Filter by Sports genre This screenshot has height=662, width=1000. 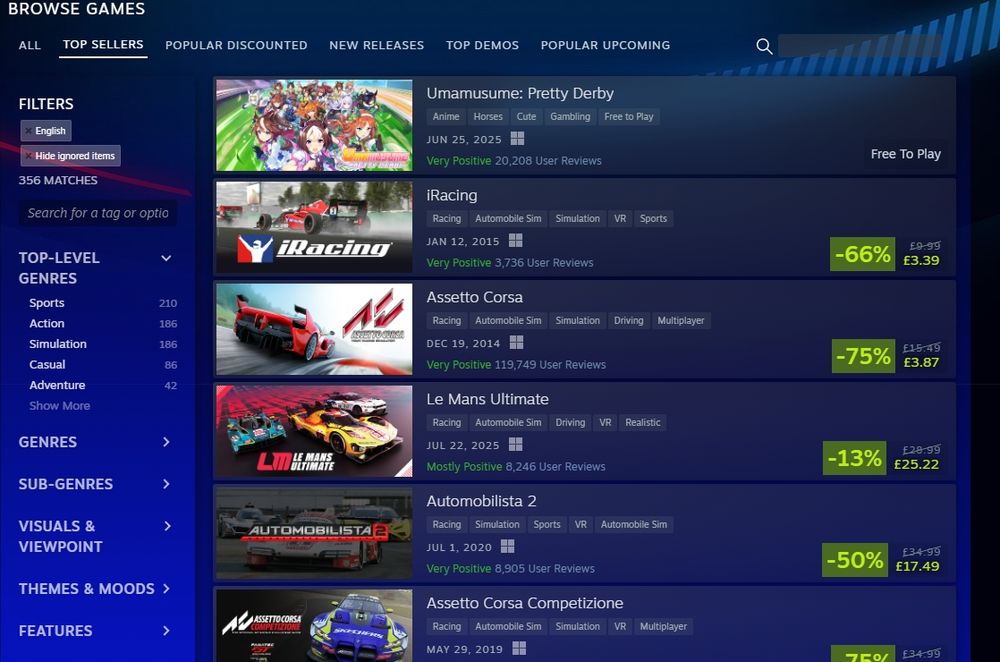(47, 303)
